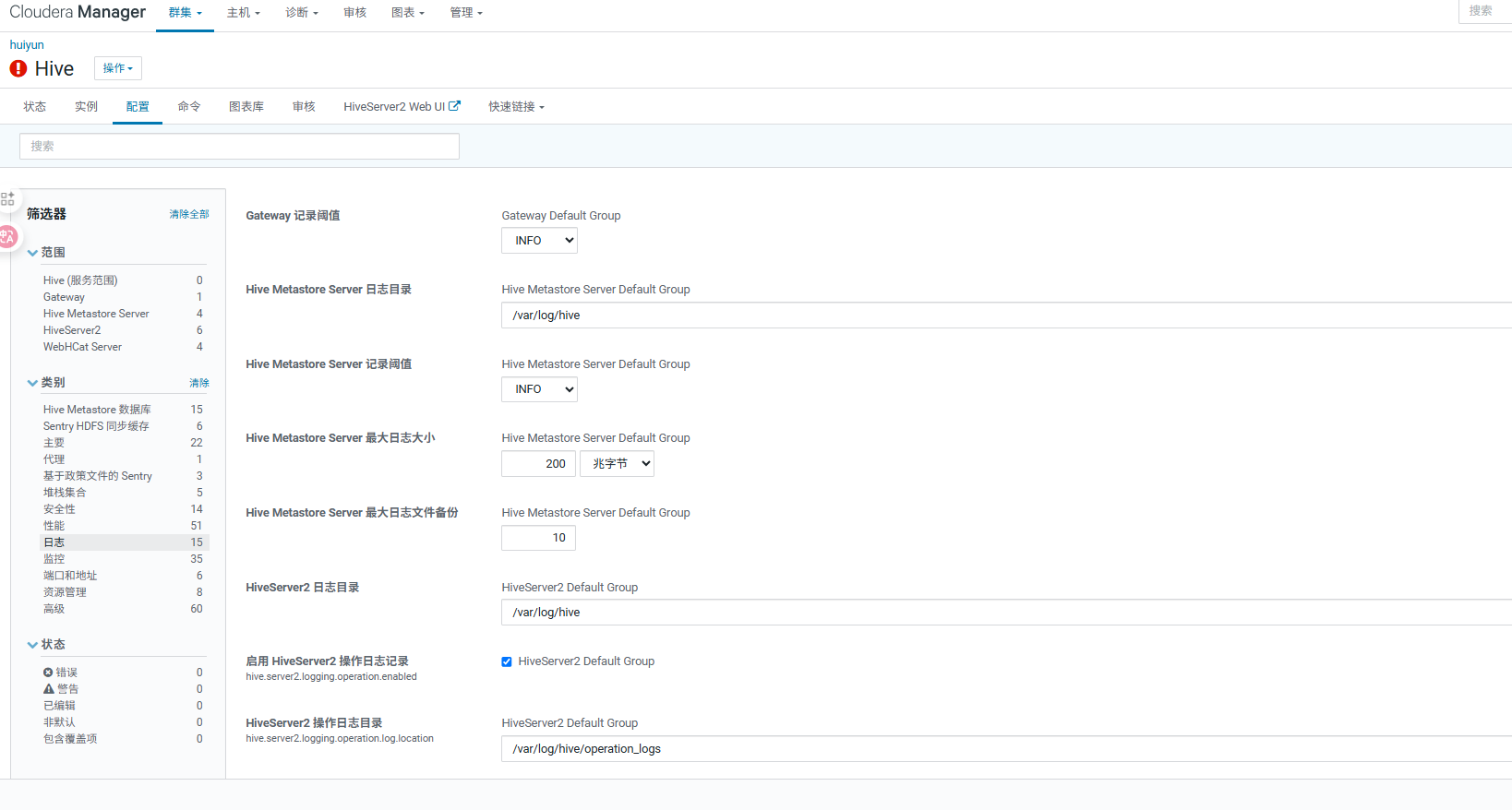This screenshot has width=1512, height=810.
Task: Click the global search box in the top bar
Action: (x=1485, y=11)
